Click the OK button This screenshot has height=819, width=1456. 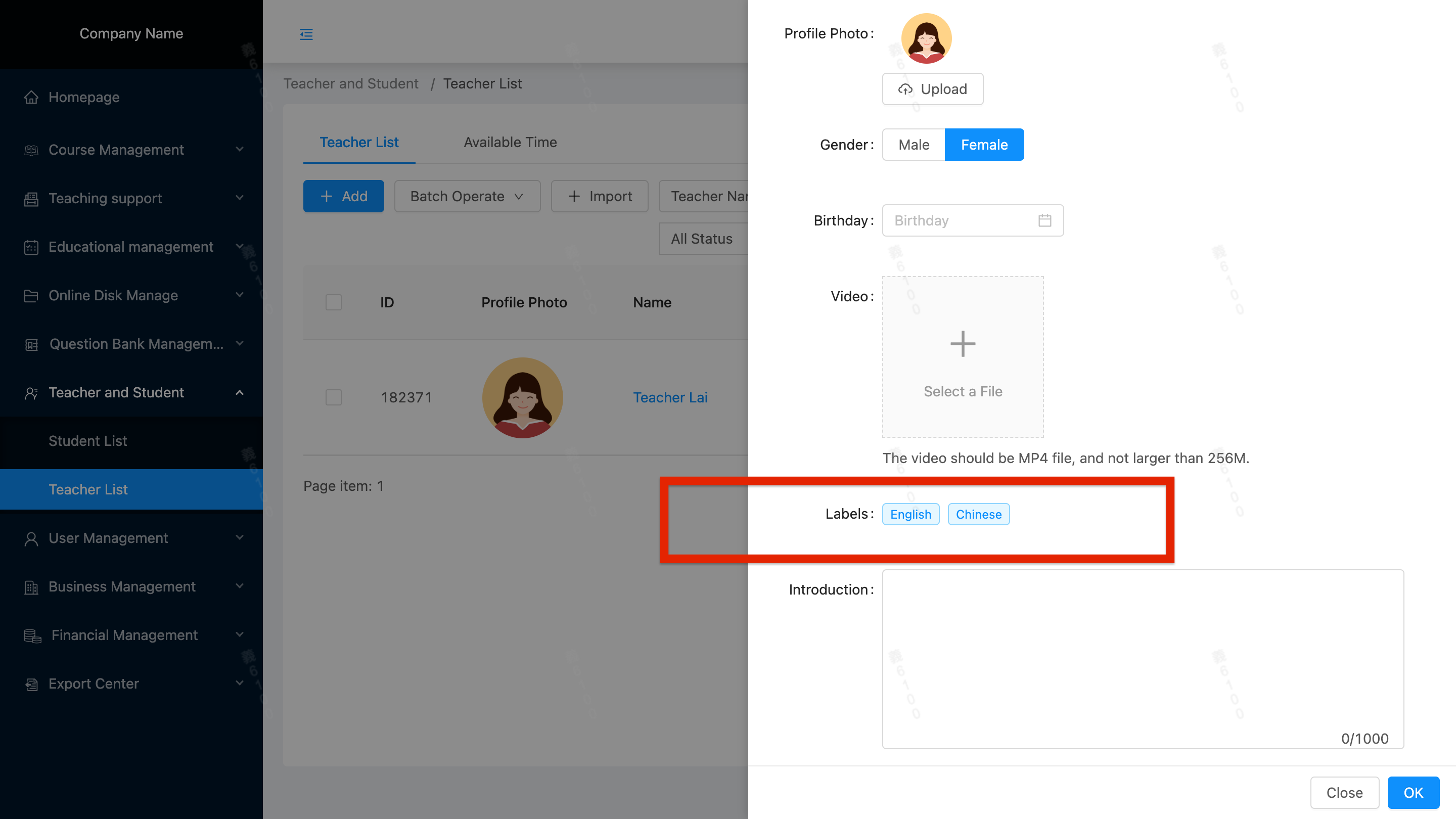pos(1413,792)
